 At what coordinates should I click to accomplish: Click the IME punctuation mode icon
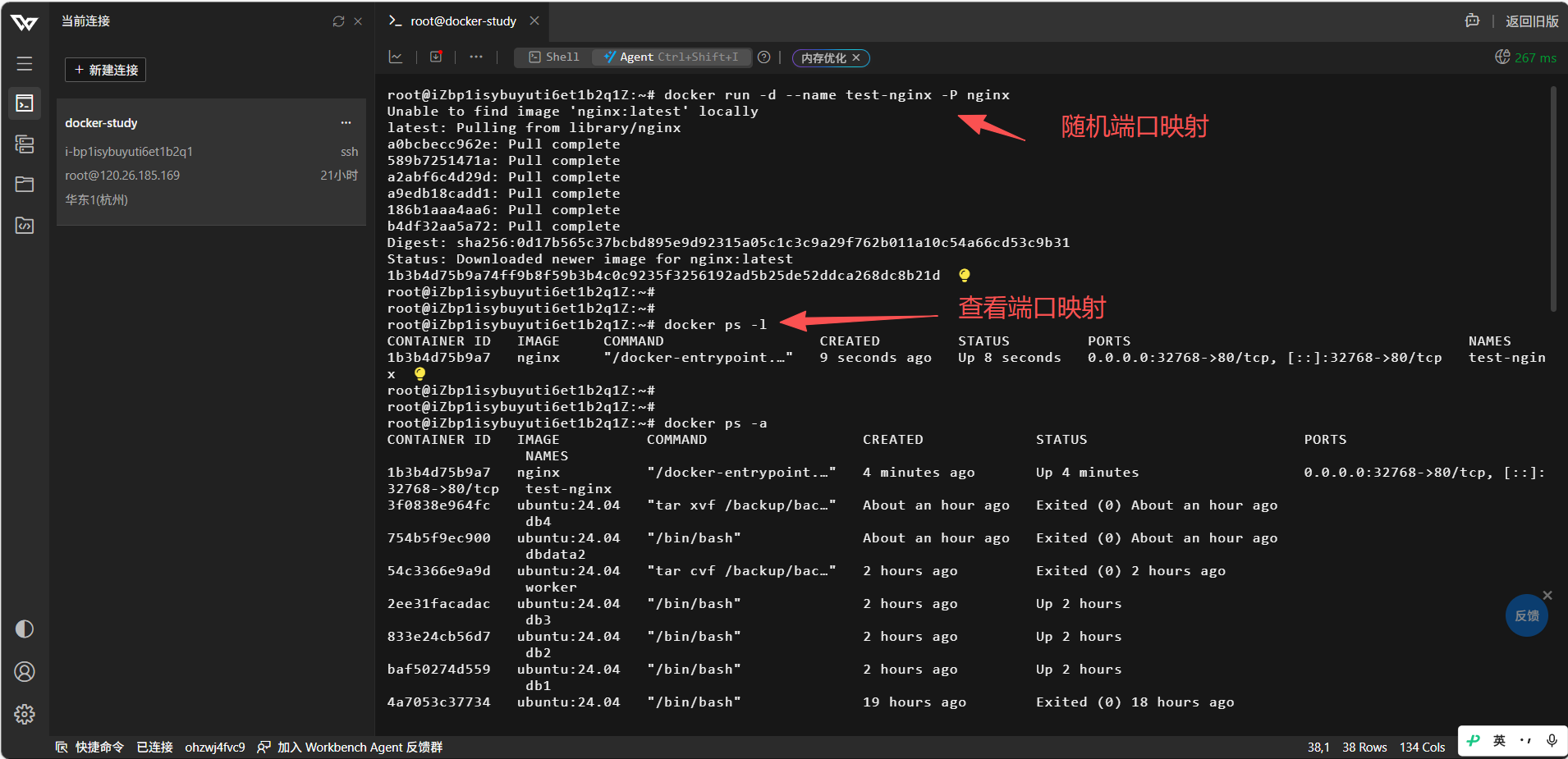(1525, 740)
